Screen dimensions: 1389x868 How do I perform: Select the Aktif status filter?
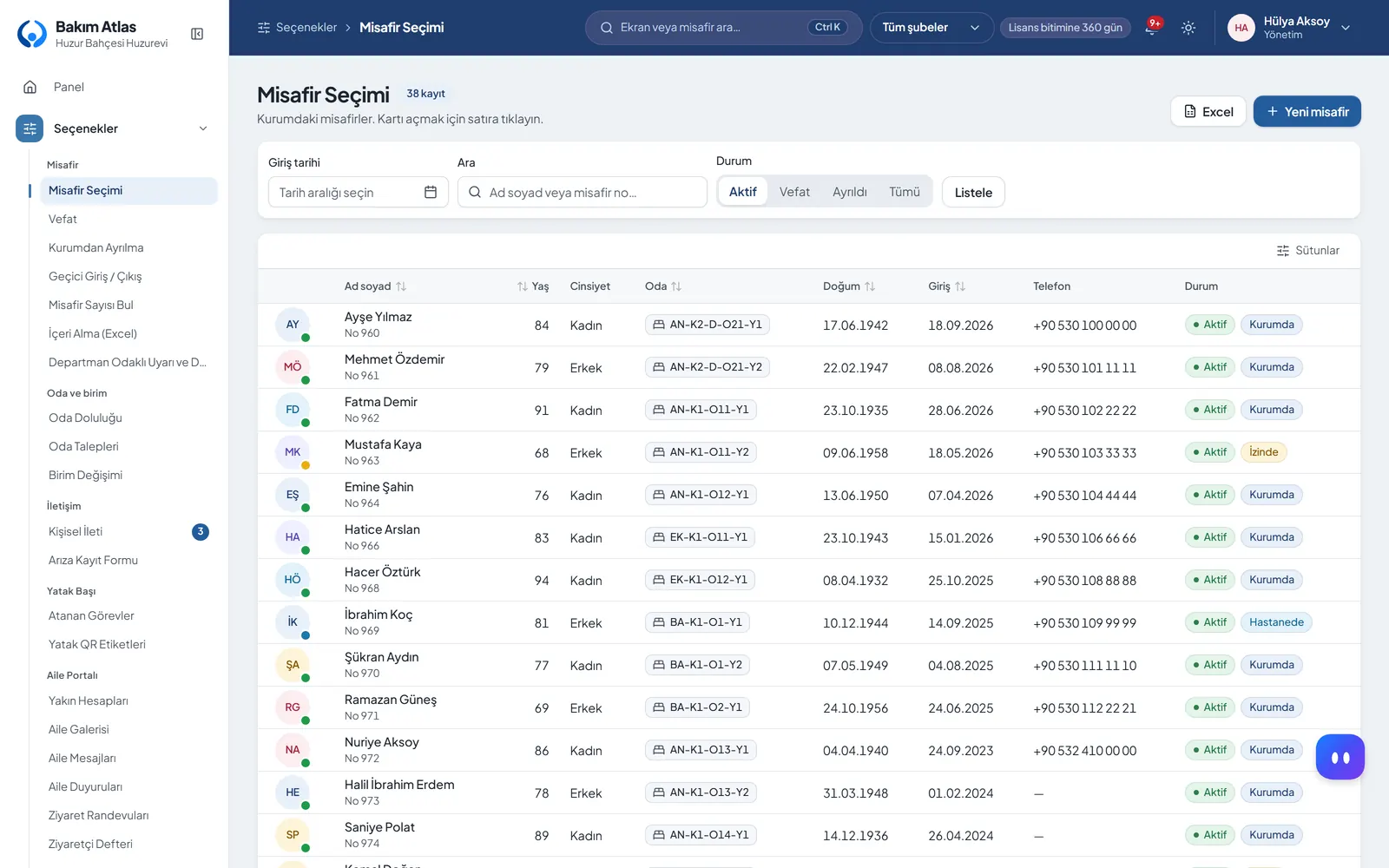pos(742,192)
